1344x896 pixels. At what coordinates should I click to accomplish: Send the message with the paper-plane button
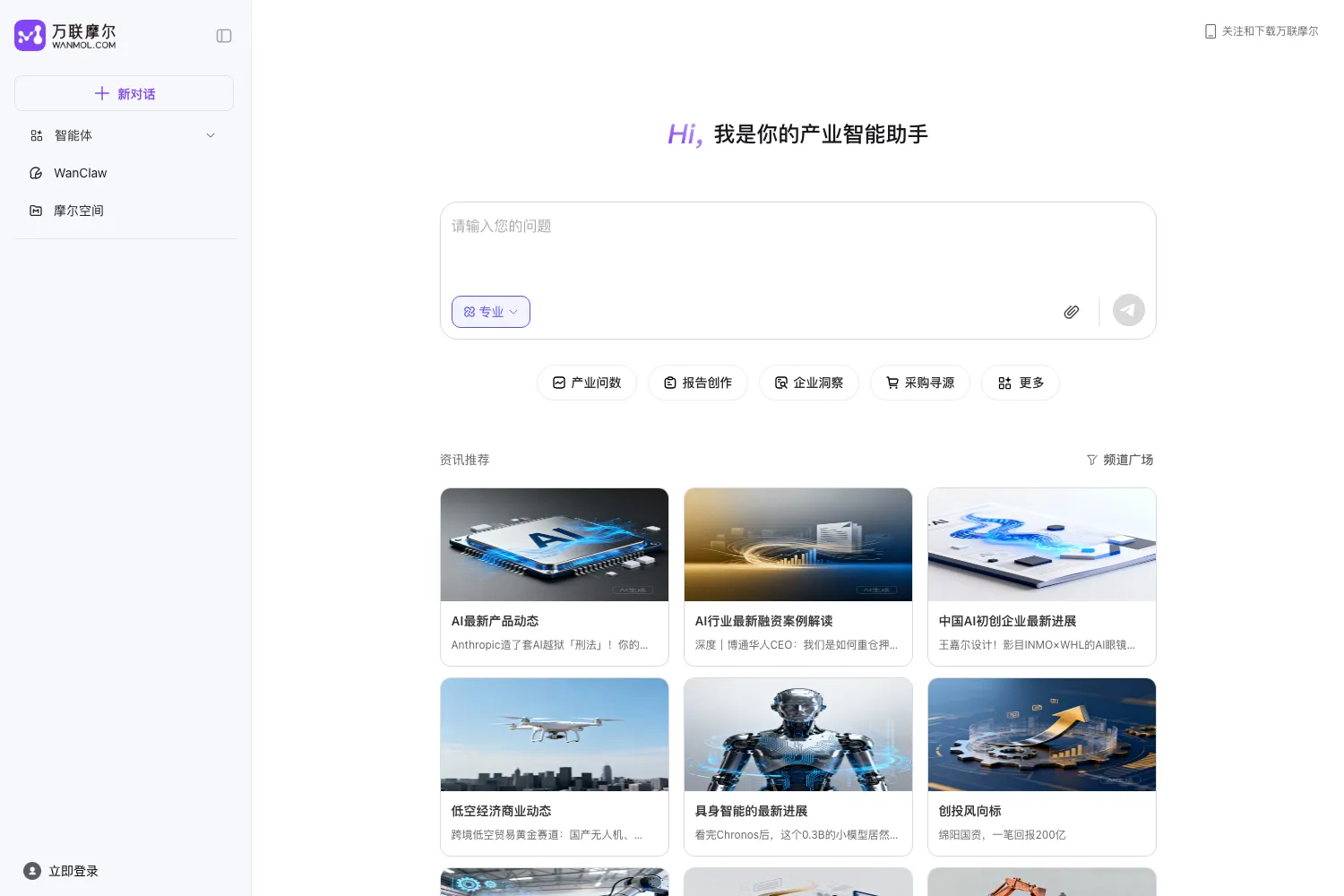click(x=1129, y=310)
